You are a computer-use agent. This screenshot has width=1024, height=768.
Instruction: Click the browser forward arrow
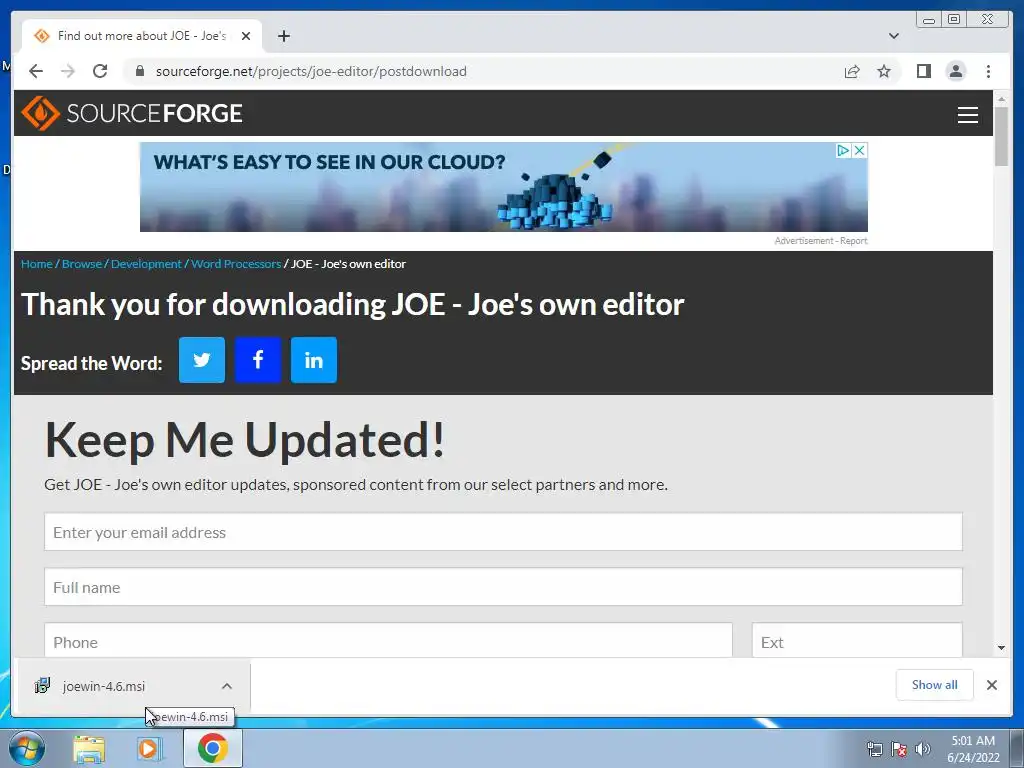(68, 71)
